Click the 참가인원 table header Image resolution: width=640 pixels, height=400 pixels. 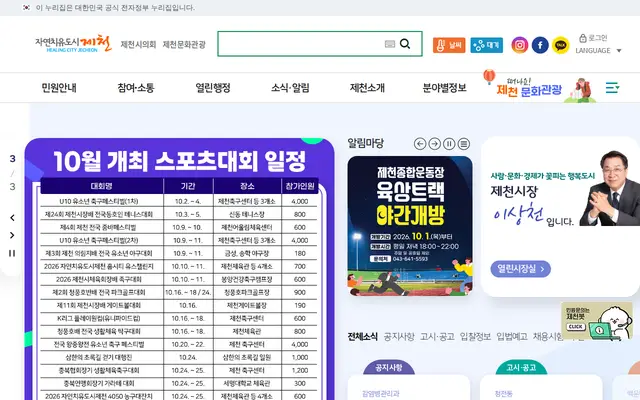click(x=300, y=186)
